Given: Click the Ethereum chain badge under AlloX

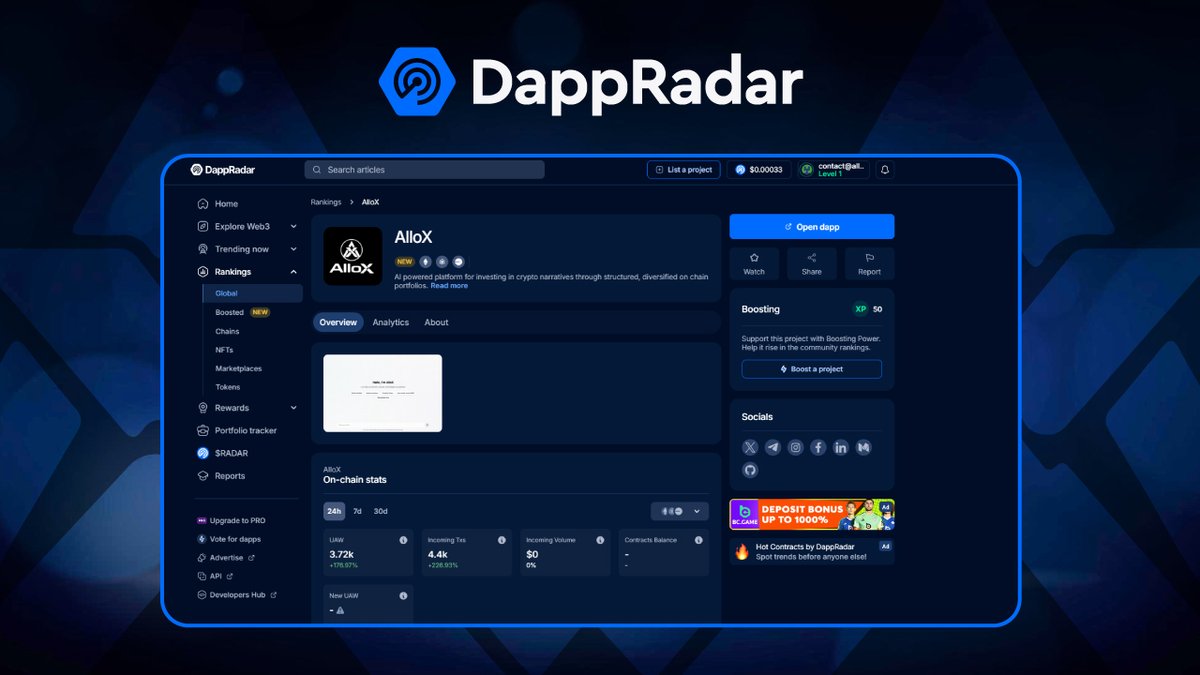Looking at the screenshot, I should coord(425,262).
